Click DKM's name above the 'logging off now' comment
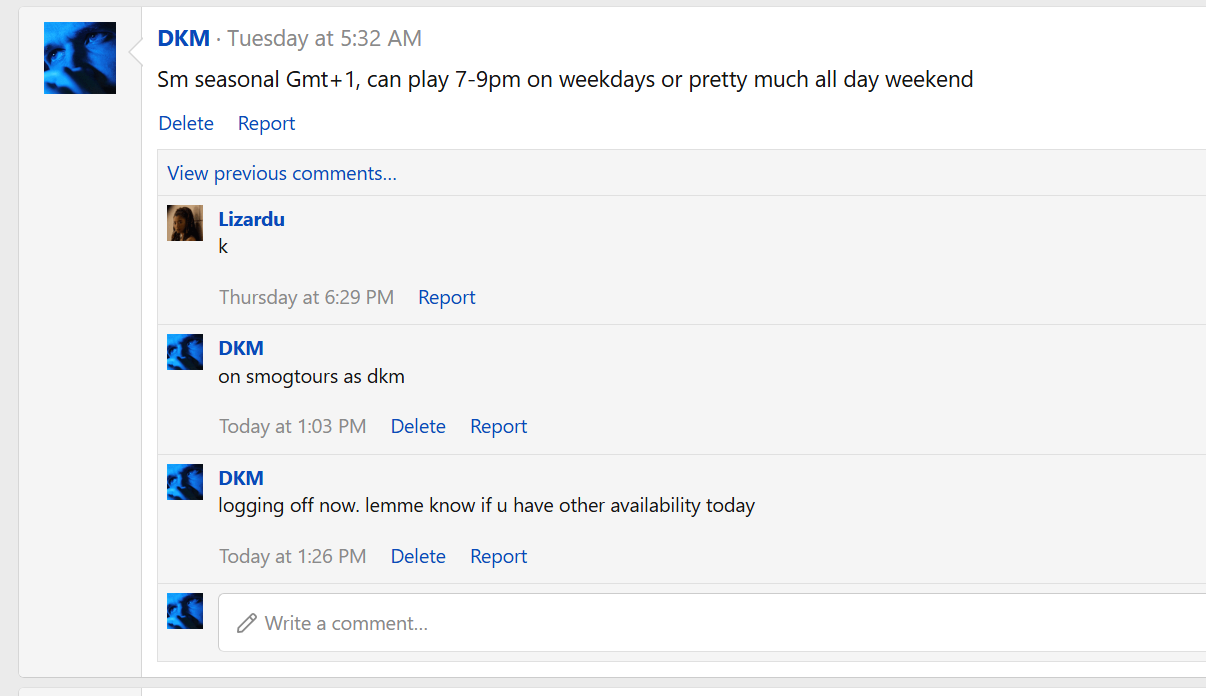Viewport: 1206px width, 696px height. pos(241,478)
